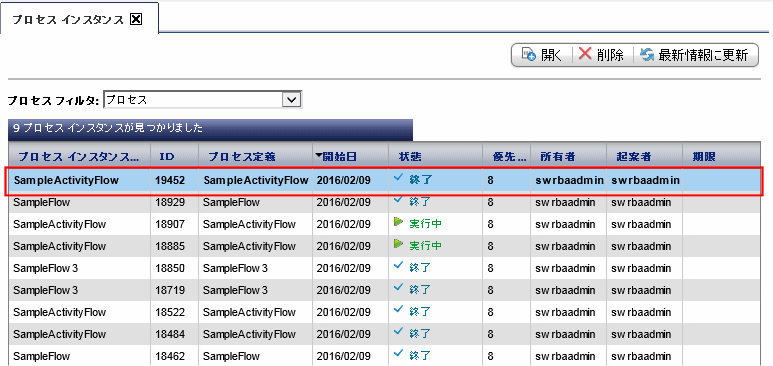
Task: Toggle 開始日 sort order arrow
Action: [318, 156]
